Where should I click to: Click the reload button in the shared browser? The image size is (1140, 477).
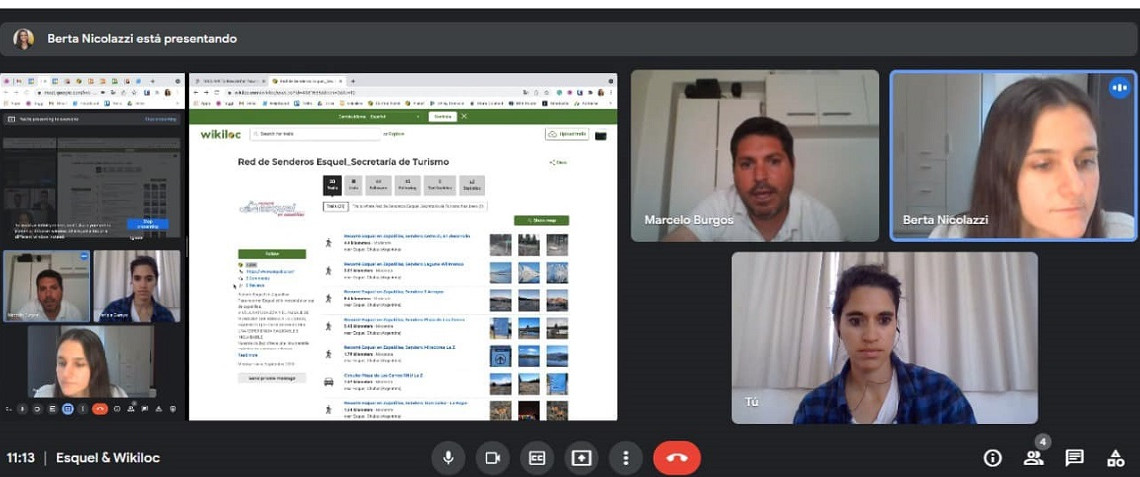pos(217,93)
